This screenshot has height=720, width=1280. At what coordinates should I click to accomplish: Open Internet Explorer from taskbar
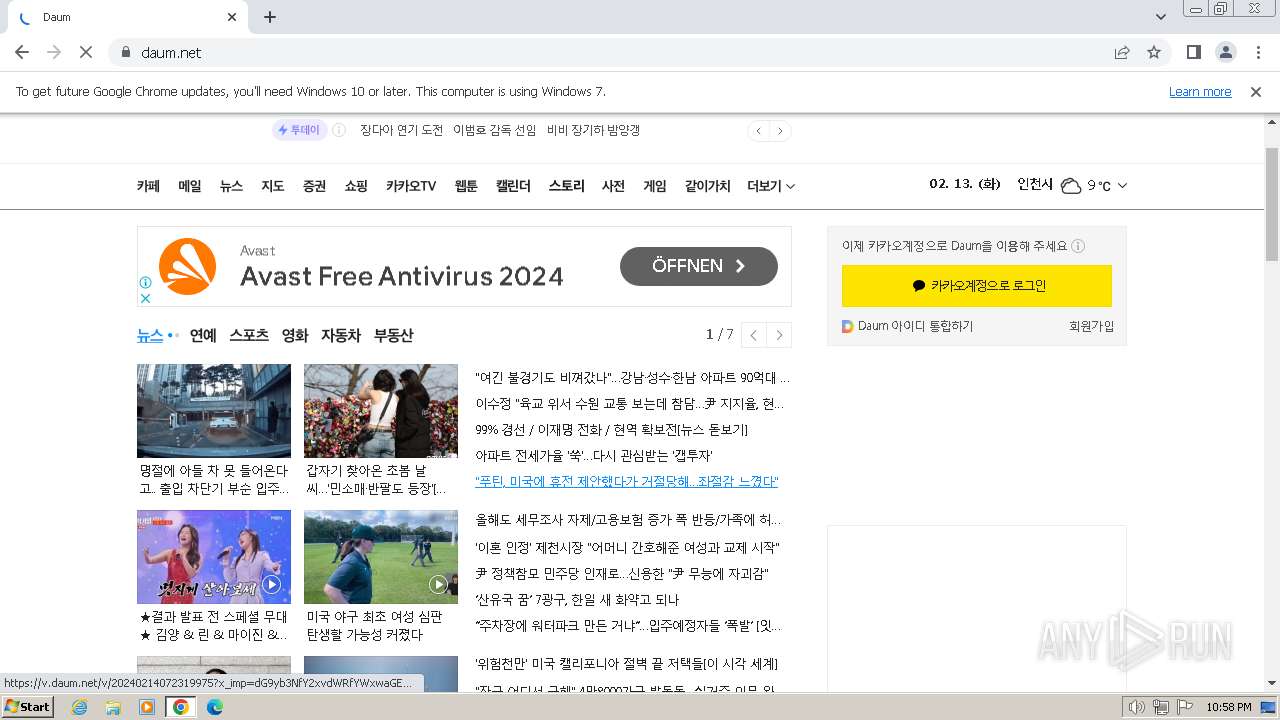[79, 707]
